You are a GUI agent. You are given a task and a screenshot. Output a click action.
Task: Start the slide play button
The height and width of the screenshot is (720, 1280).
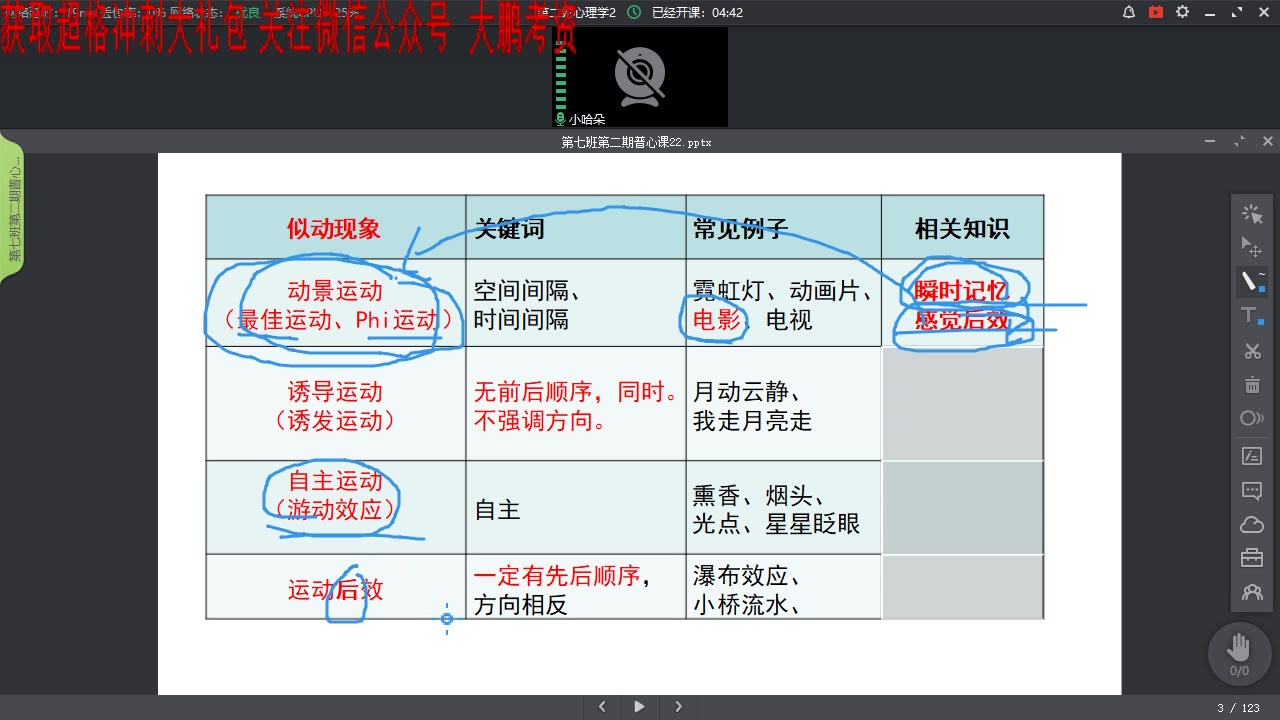tap(639, 707)
